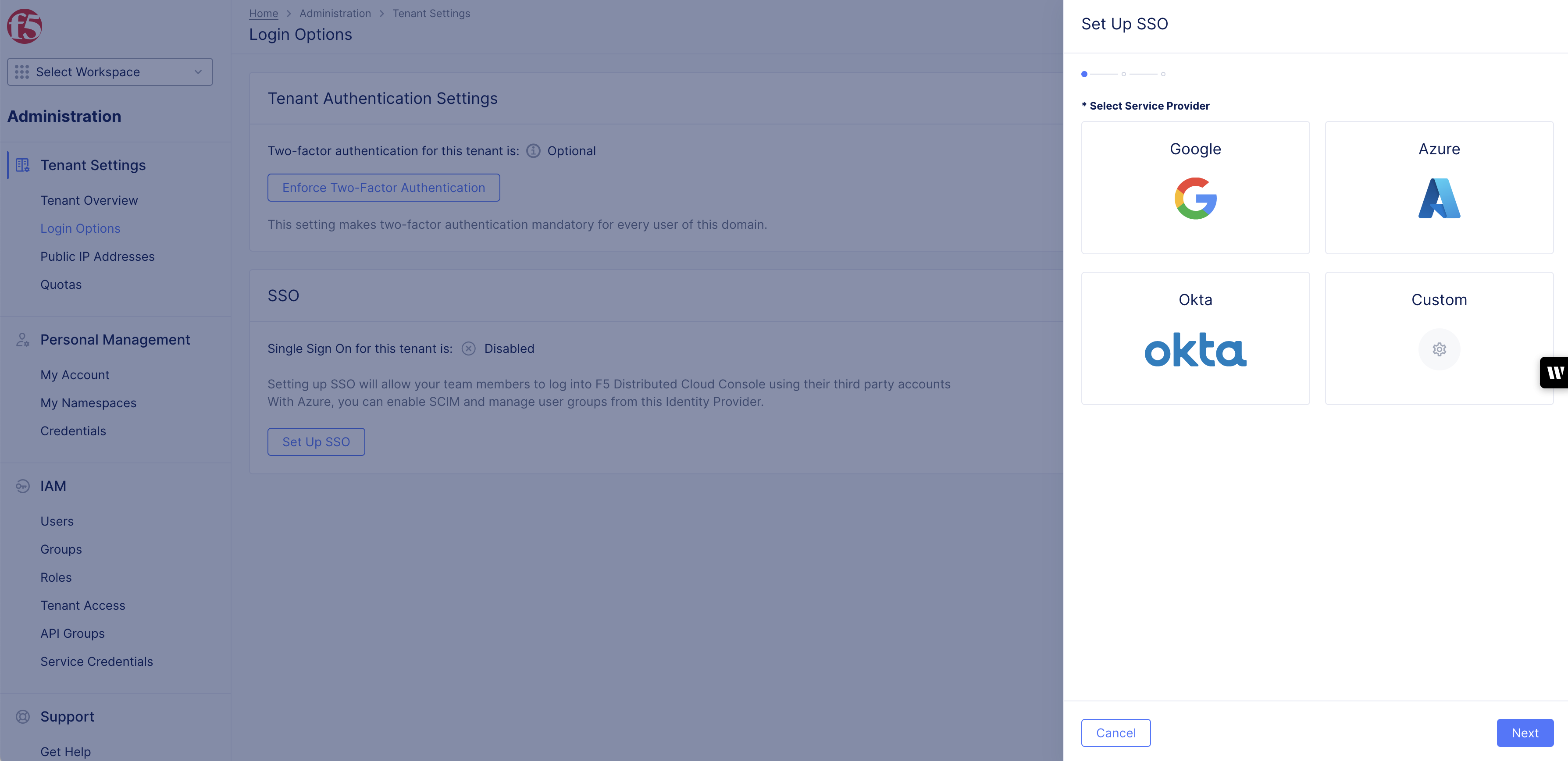Choose Okta as the service provider
Viewport: 1568px width, 761px height.
(x=1195, y=338)
